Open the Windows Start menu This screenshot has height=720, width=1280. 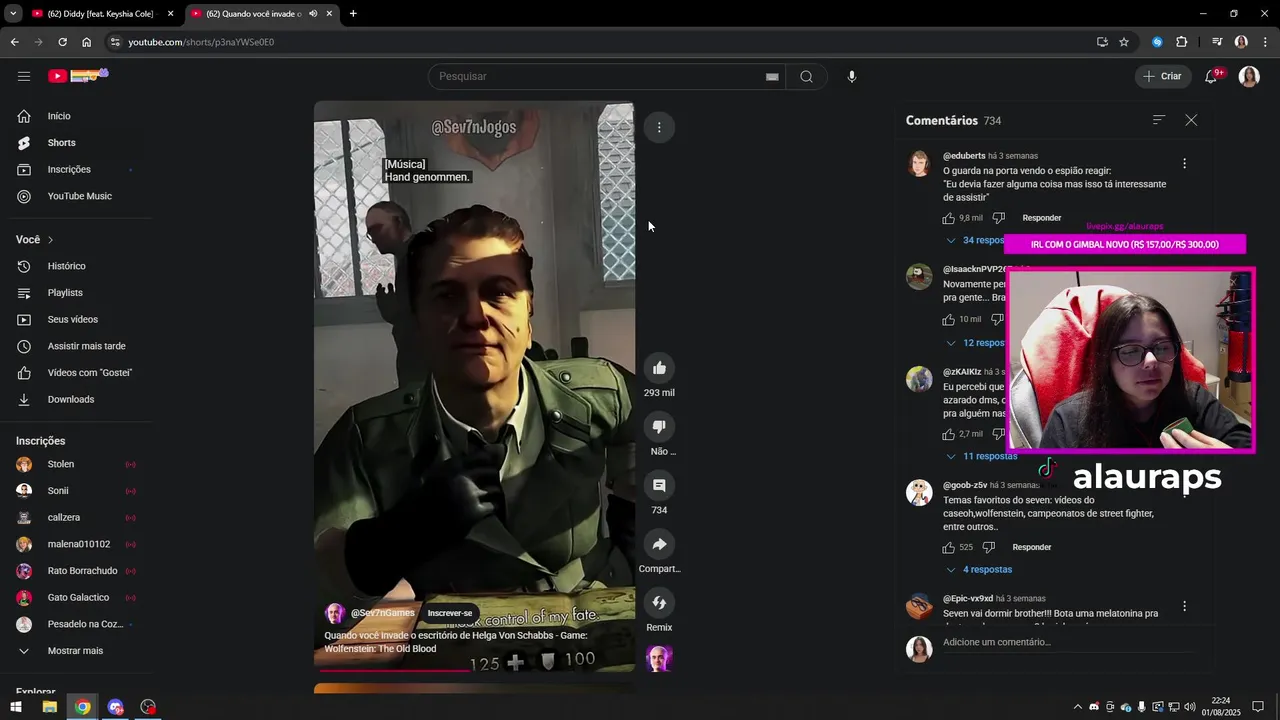16,707
